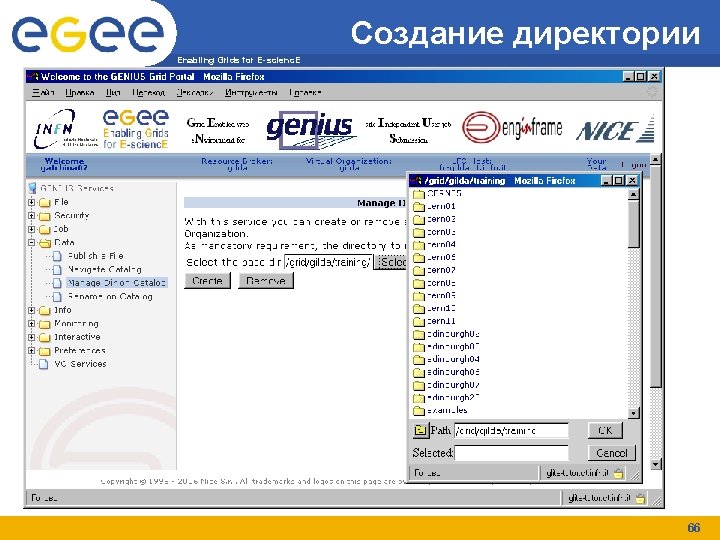Expand the File tree node

tap(31, 202)
